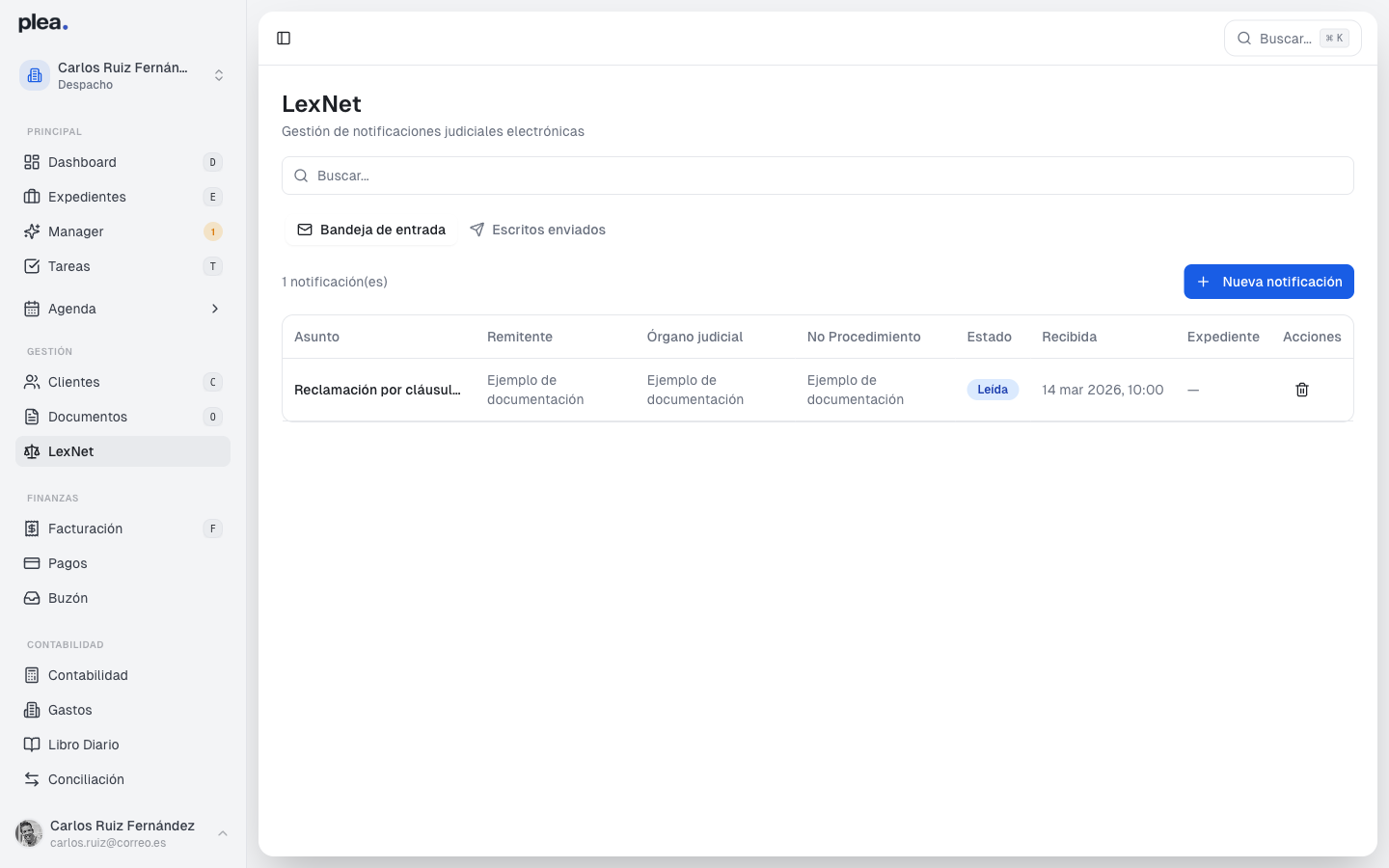Open Documentos section
The width and height of the screenshot is (1389, 868).
pyautogui.click(x=123, y=417)
